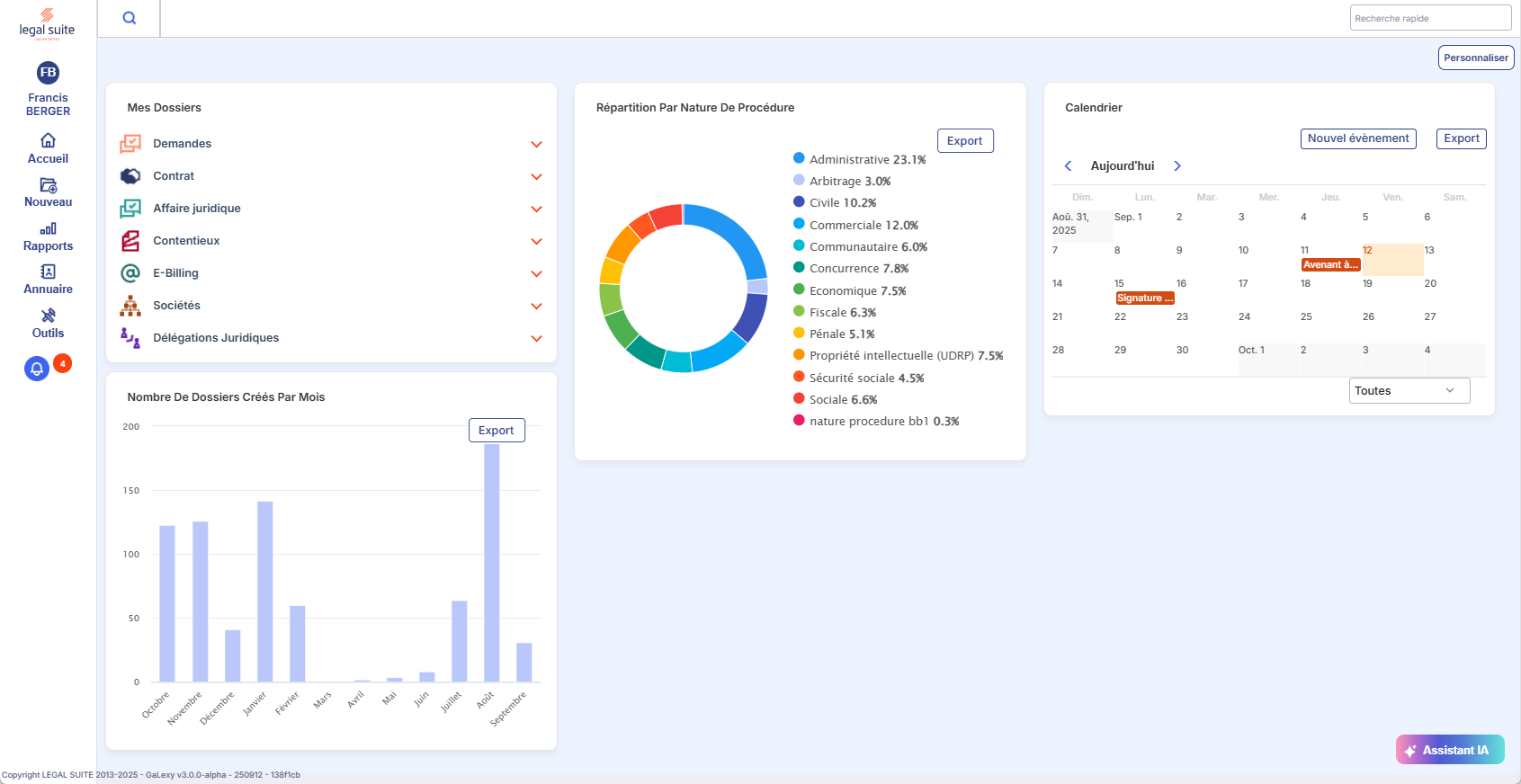Expand the Demandes section
The width and height of the screenshot is (1521, 784).
(536, 144)
